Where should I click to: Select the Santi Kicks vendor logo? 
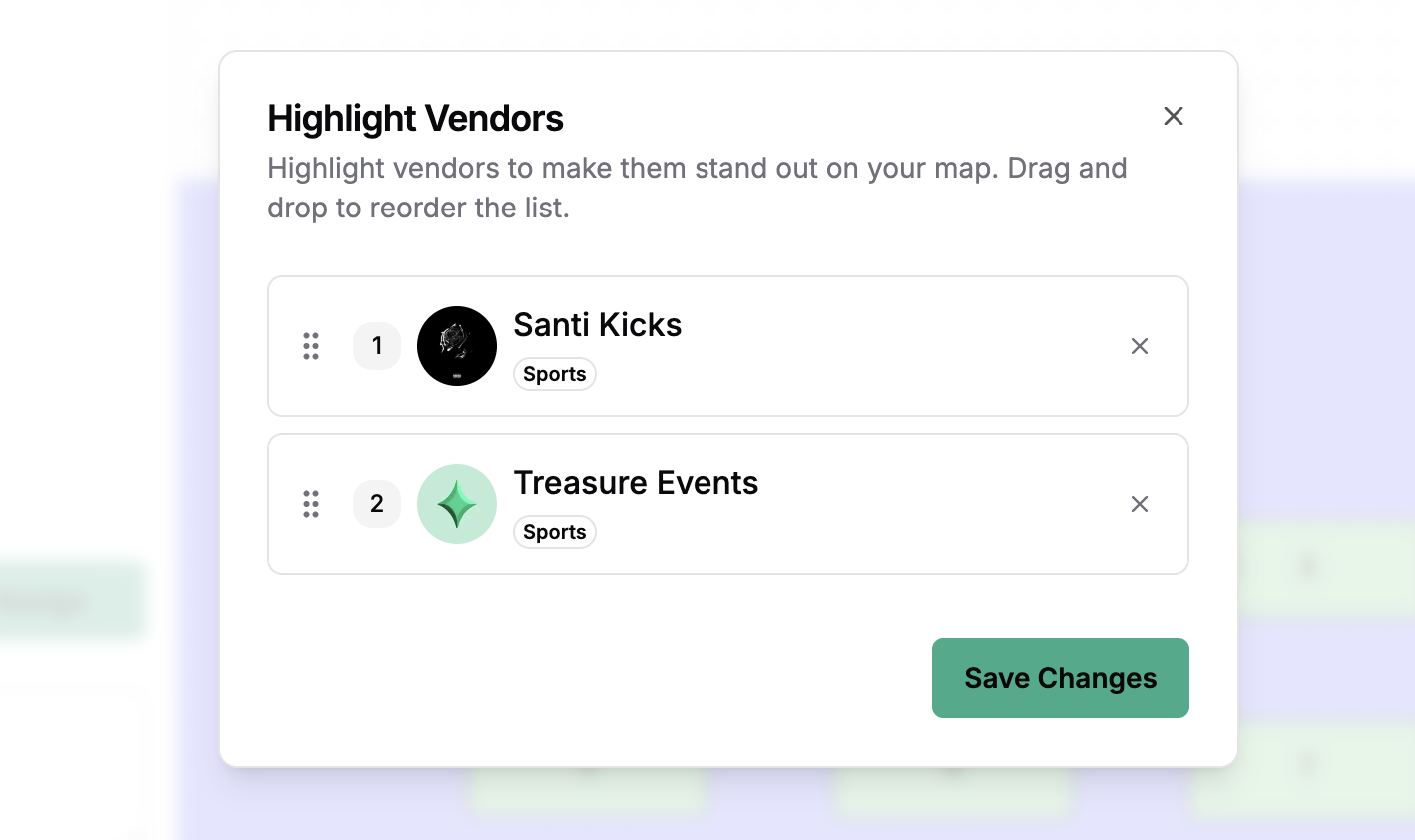tap(457, 346)
